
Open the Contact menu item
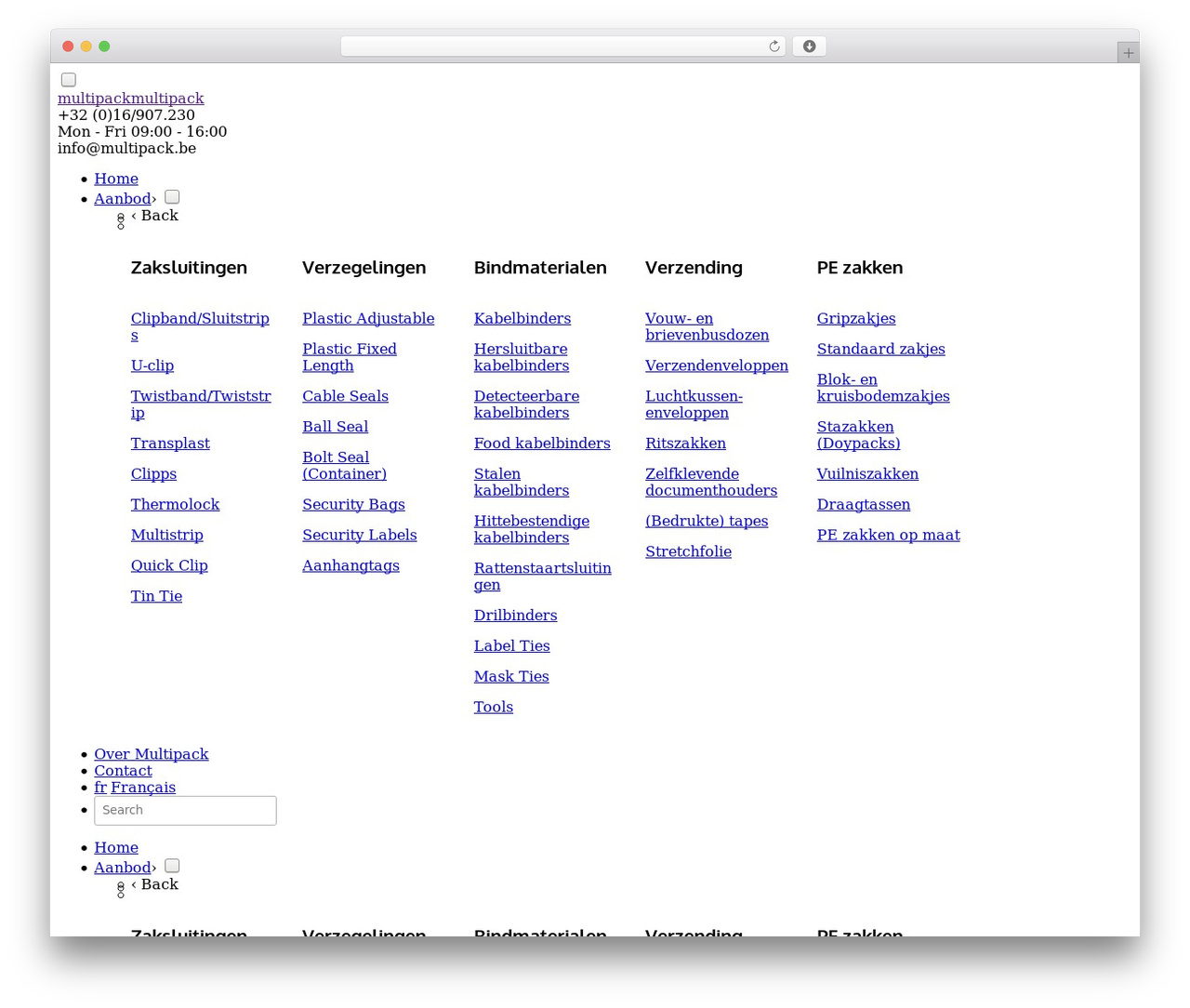pyautogui.click(x=123, y=771)
